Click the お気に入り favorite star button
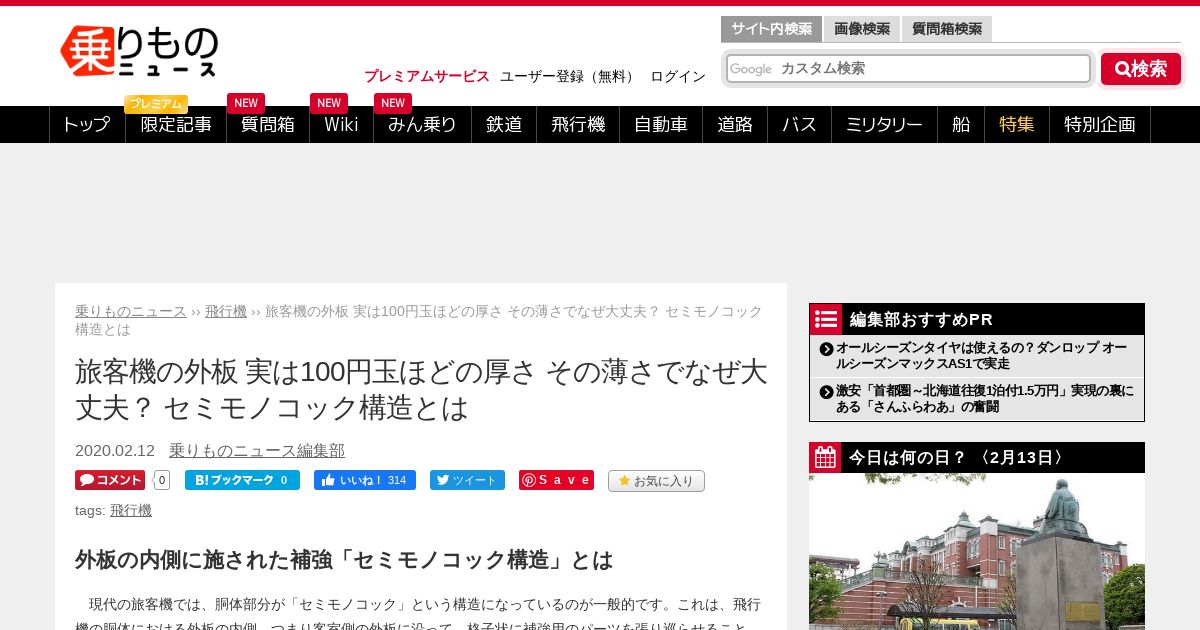1200x630 pixels. coord(656,481)
